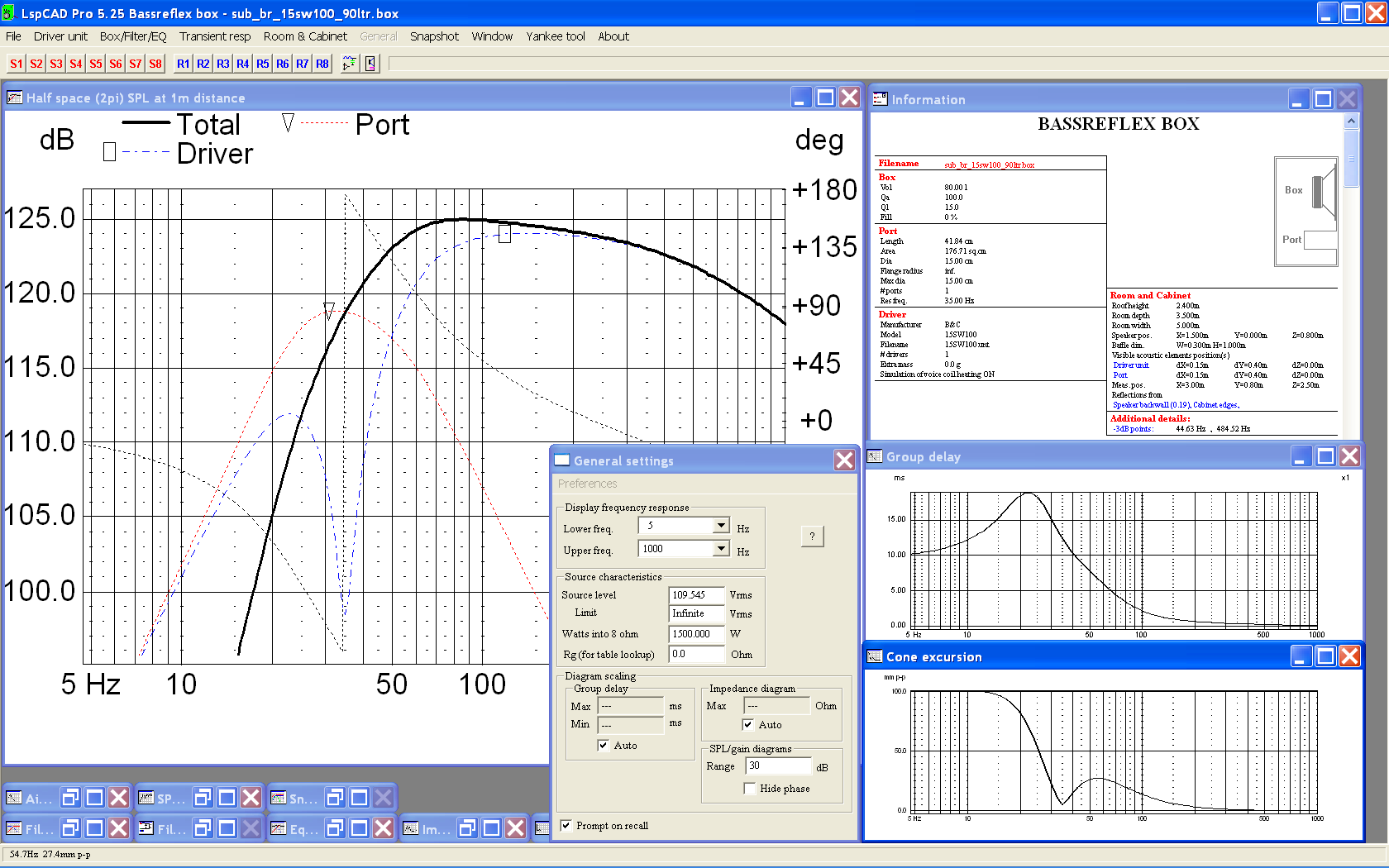The height and width of the screenshot is (868, 1389).
Task: Restore the first minimized Fil... window
Action: click(70, 828)
